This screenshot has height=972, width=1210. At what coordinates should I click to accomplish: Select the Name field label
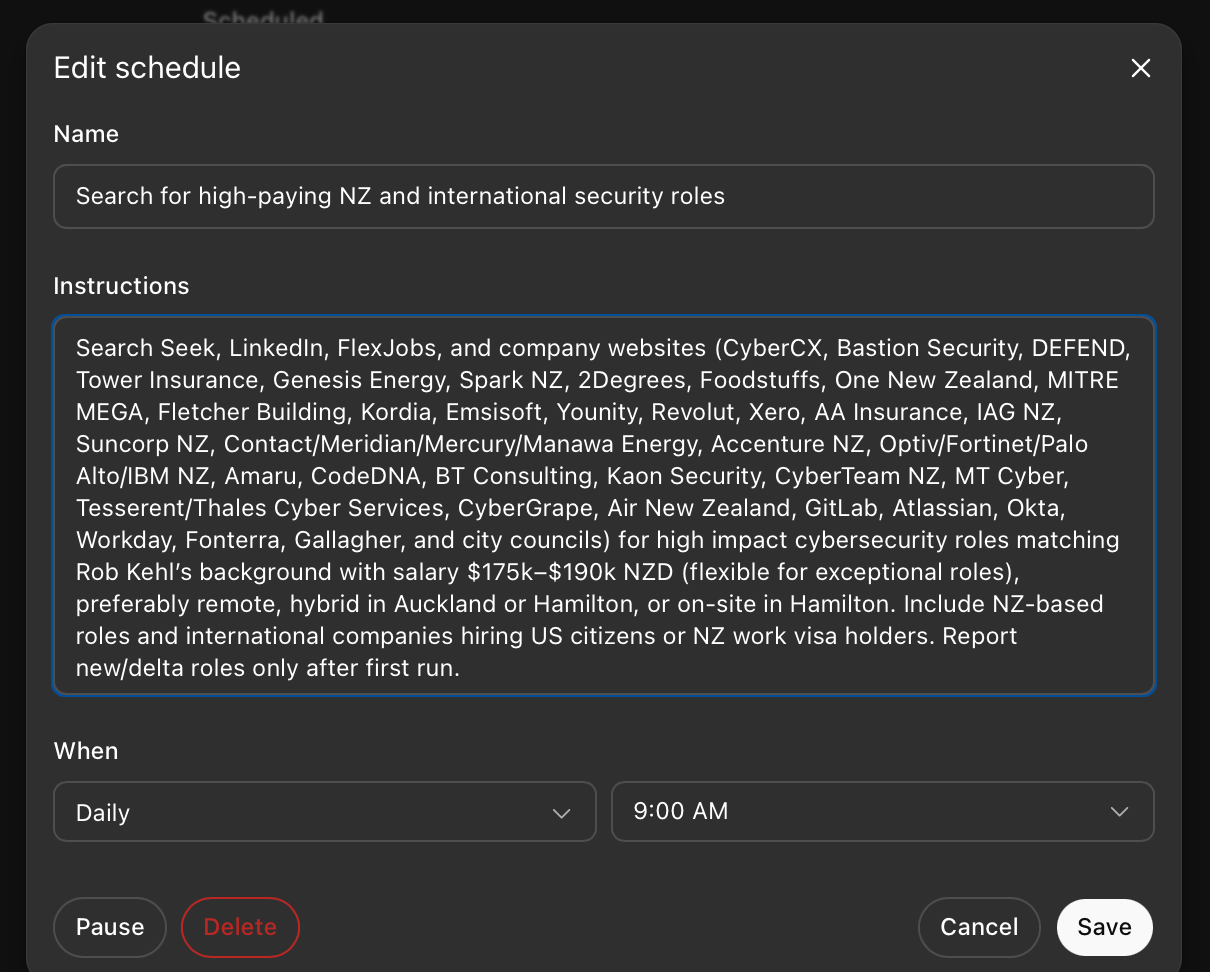tap(86, 134)
